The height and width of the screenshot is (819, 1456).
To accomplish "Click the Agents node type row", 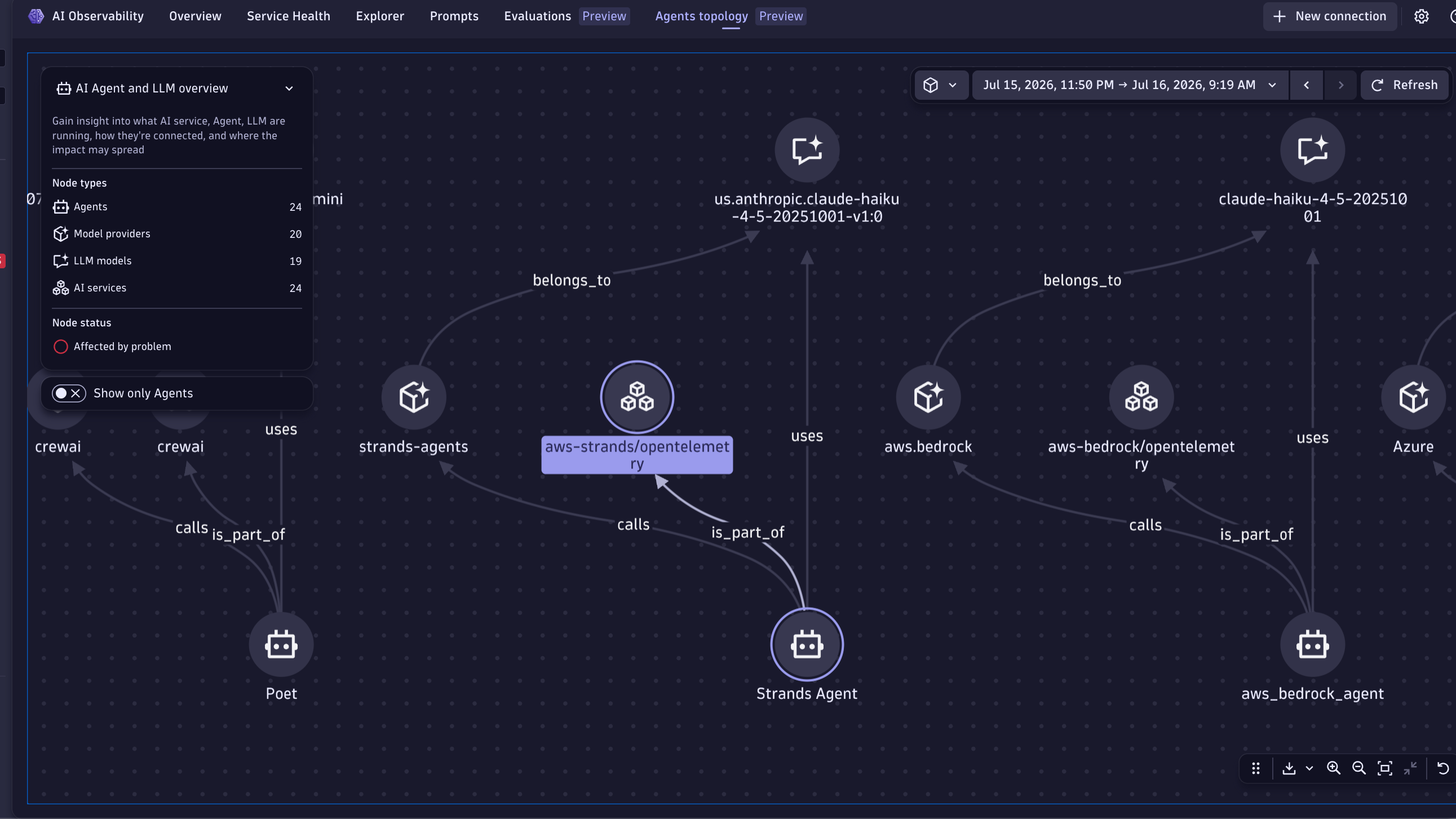I will pyautogui.click(x=177, y=207).
